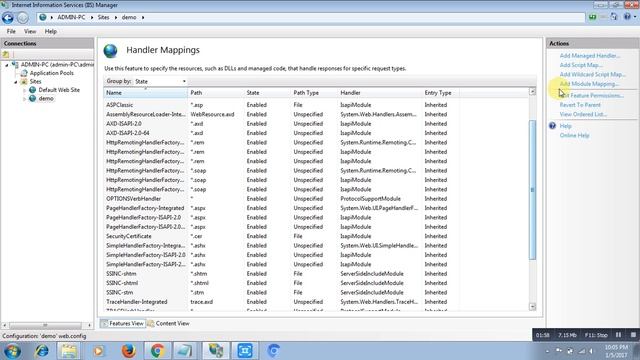Click the Sites folder icon
640x360 pixels.
point(24,82)
